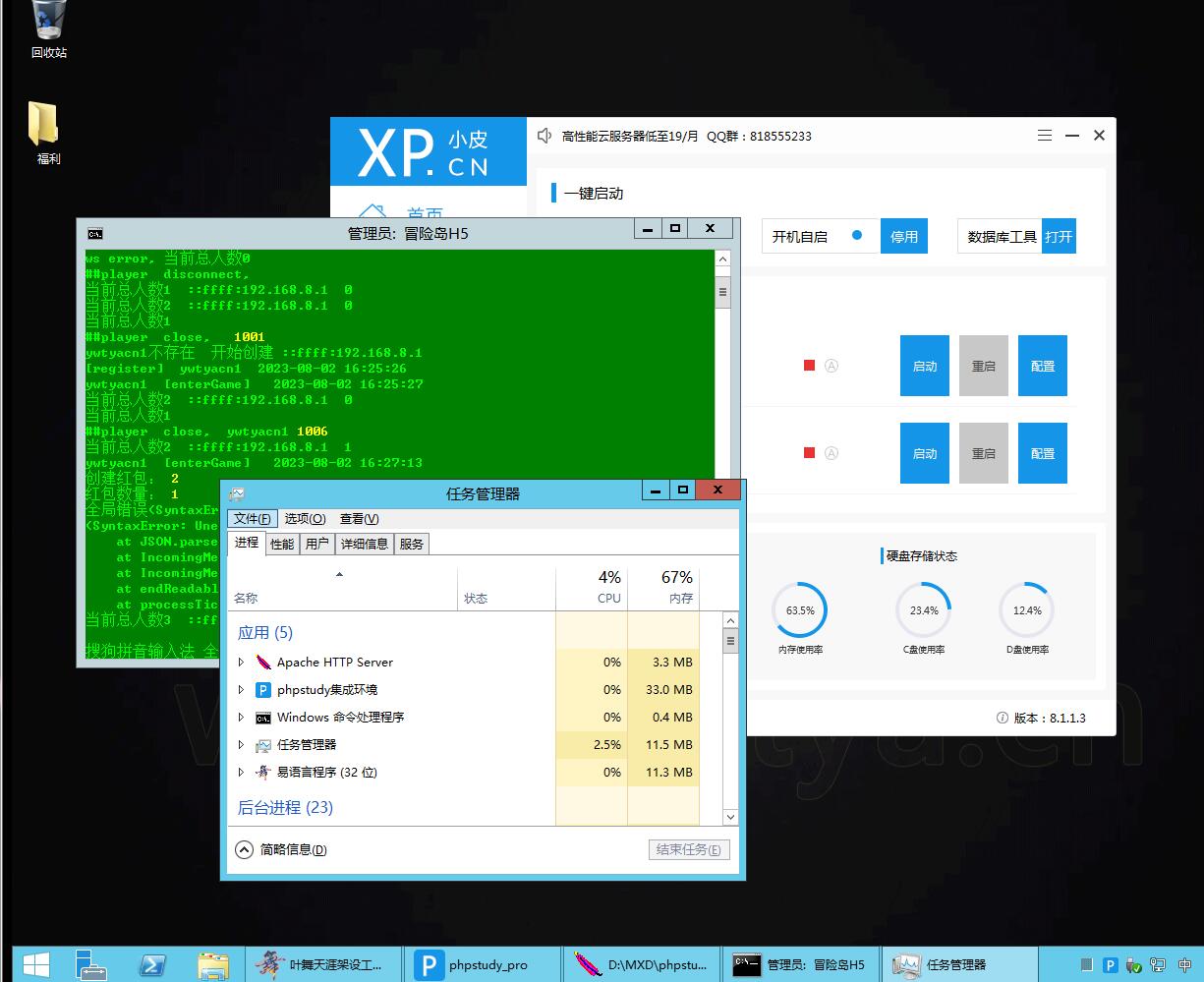
Task: Click the Task Manager scrollbar down arrow
Action: [x=730, y=817]
